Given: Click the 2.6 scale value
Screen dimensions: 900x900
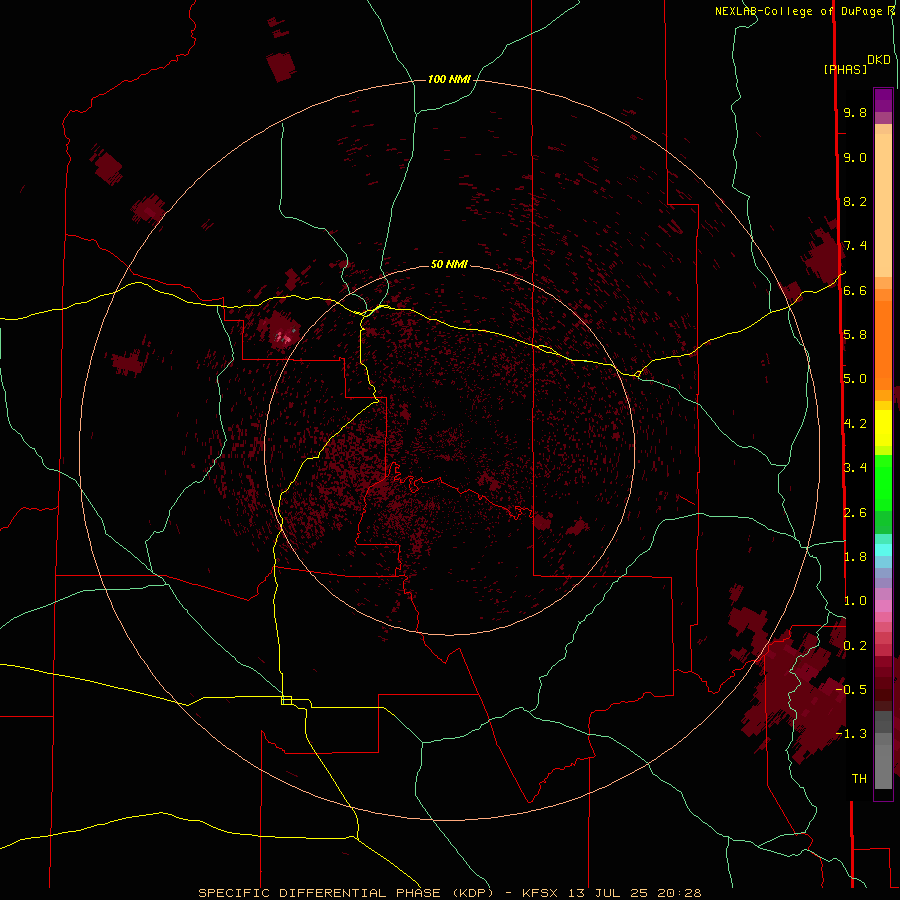Looking at the screenshot, I should point(855,512).
